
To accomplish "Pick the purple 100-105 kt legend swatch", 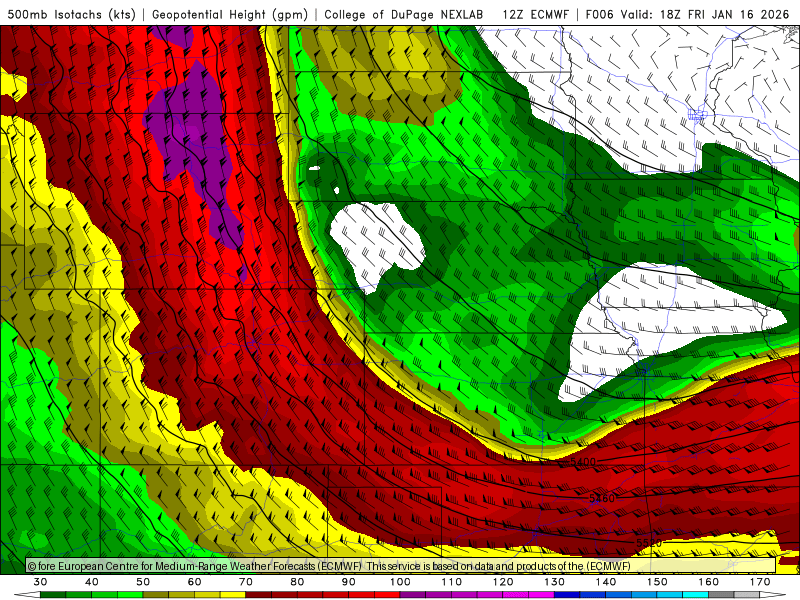I will [413, 594].
